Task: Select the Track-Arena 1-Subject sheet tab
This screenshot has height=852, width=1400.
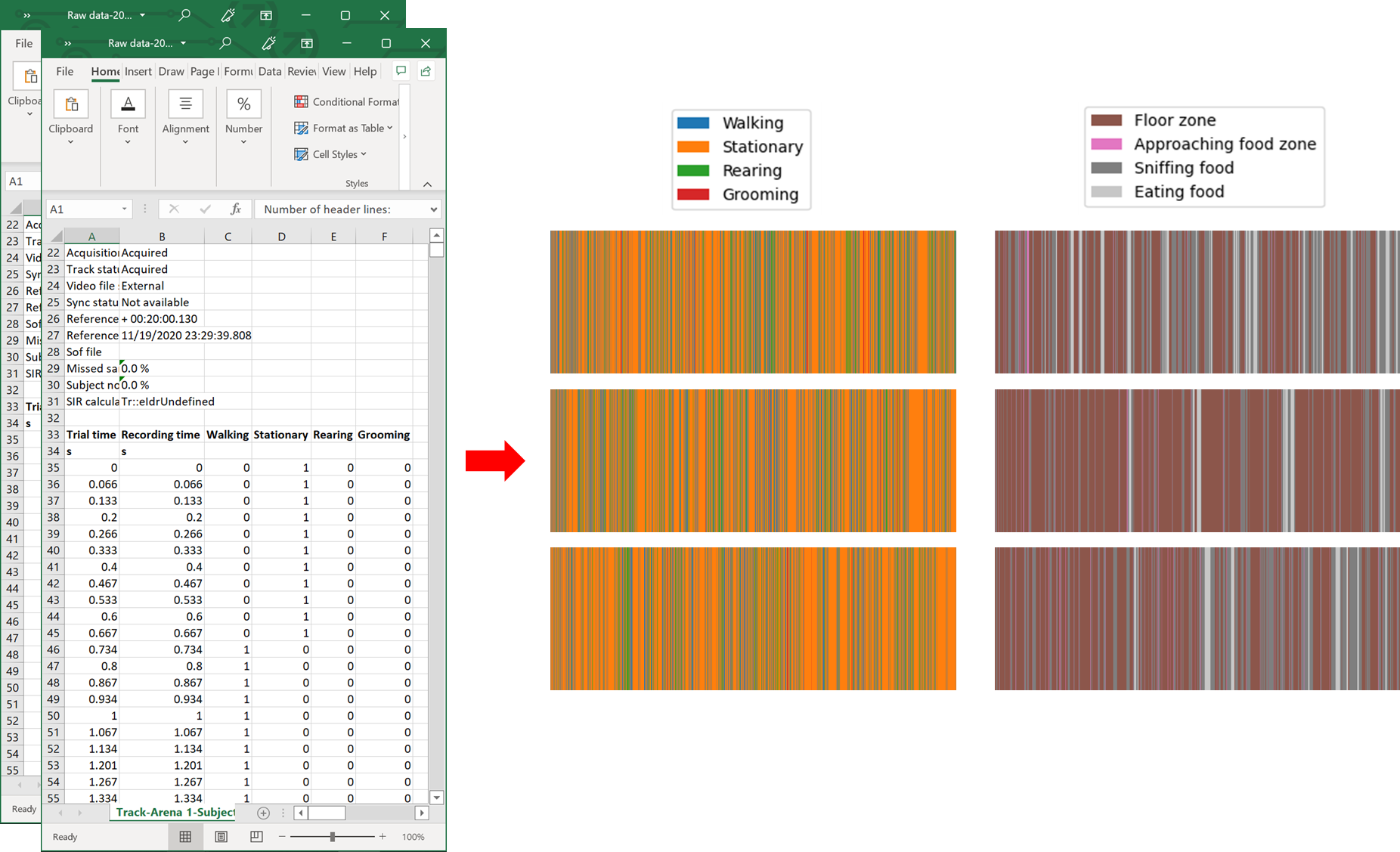Action: (x=174, y=812)
